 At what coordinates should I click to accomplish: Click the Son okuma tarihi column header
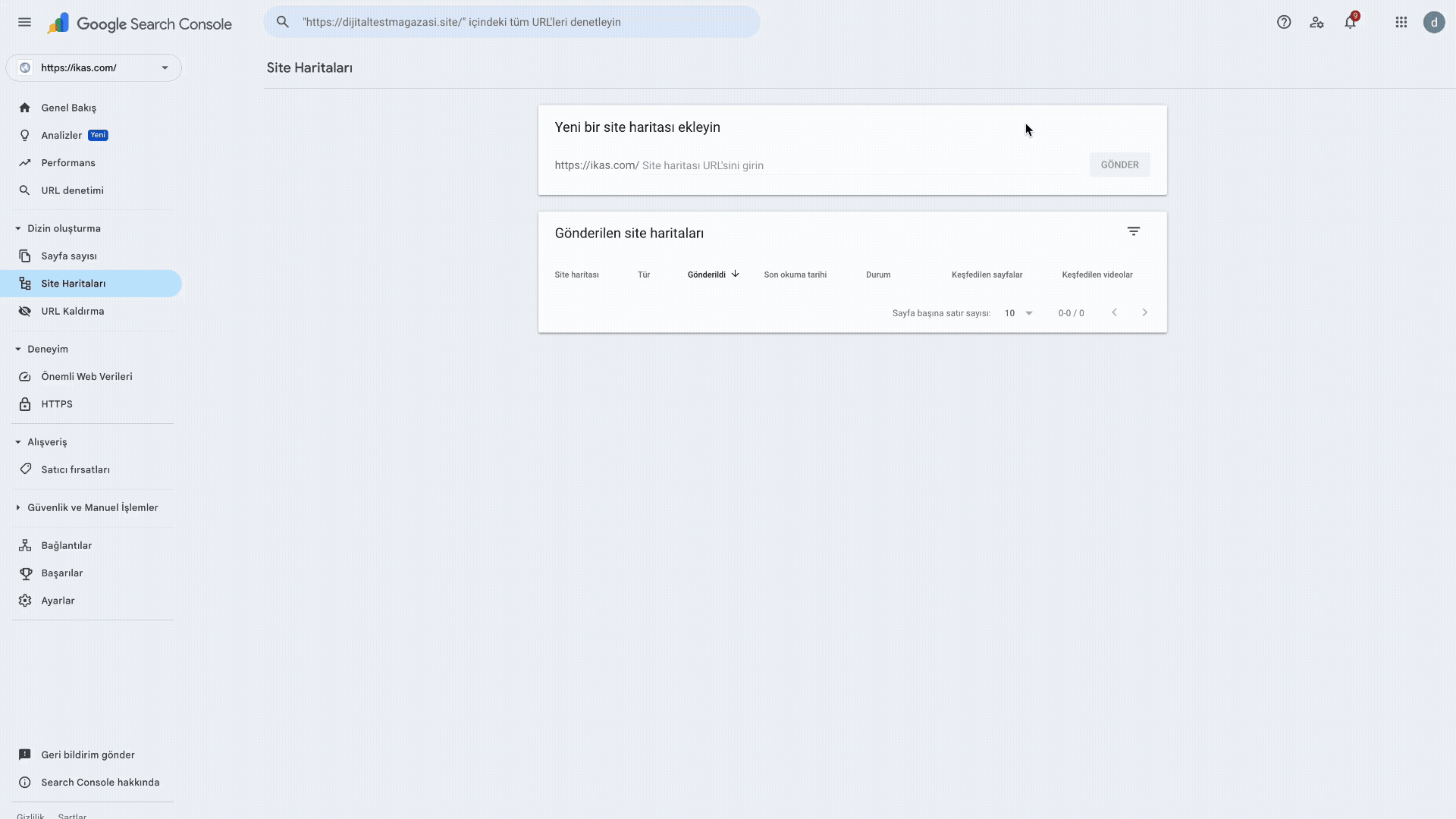click(795, 275)
